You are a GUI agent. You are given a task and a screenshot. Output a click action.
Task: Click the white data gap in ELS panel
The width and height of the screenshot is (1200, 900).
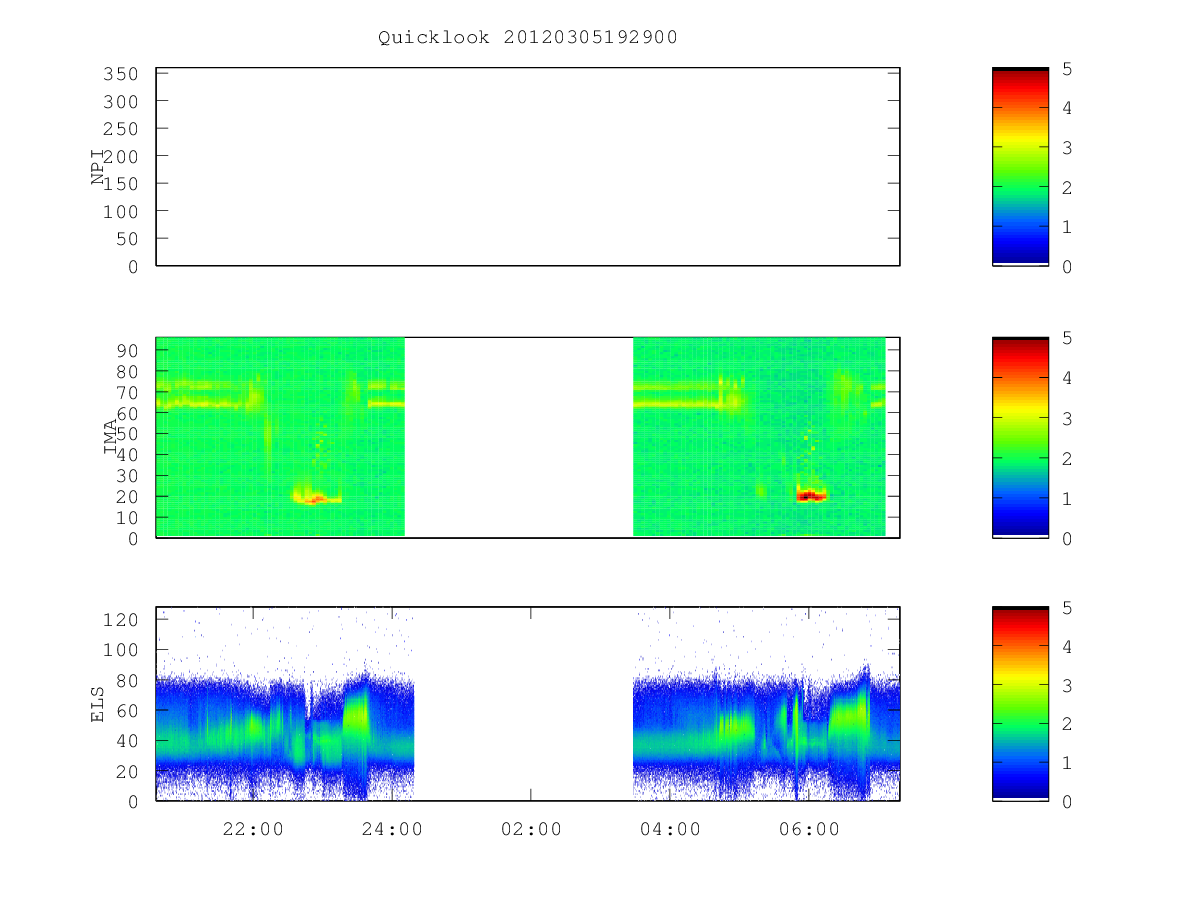tap(524, 704)
